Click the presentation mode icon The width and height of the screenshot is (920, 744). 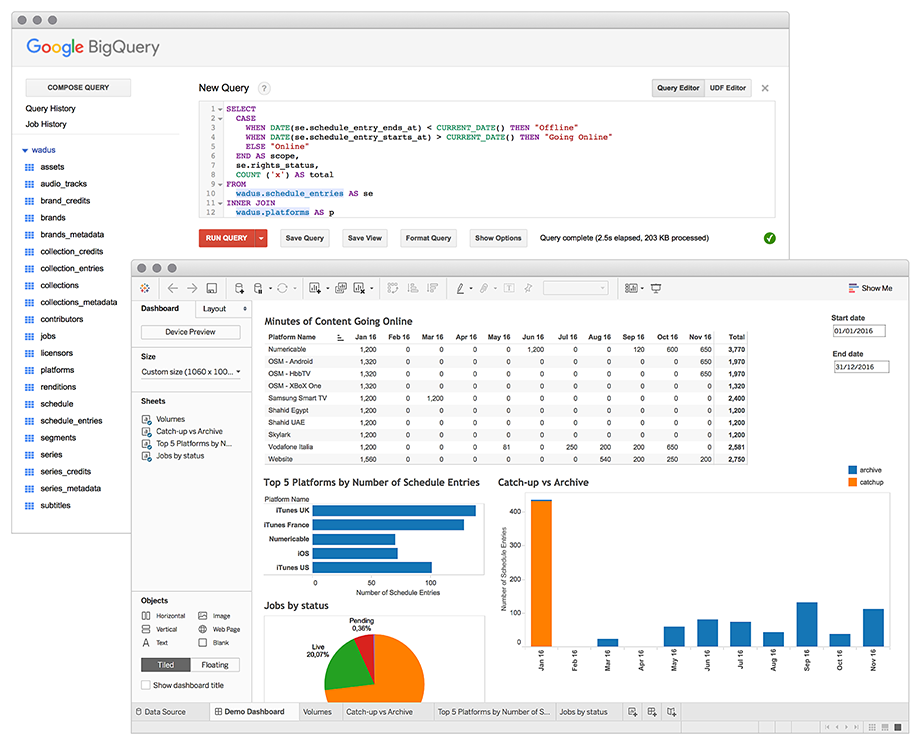coord(656,288)
